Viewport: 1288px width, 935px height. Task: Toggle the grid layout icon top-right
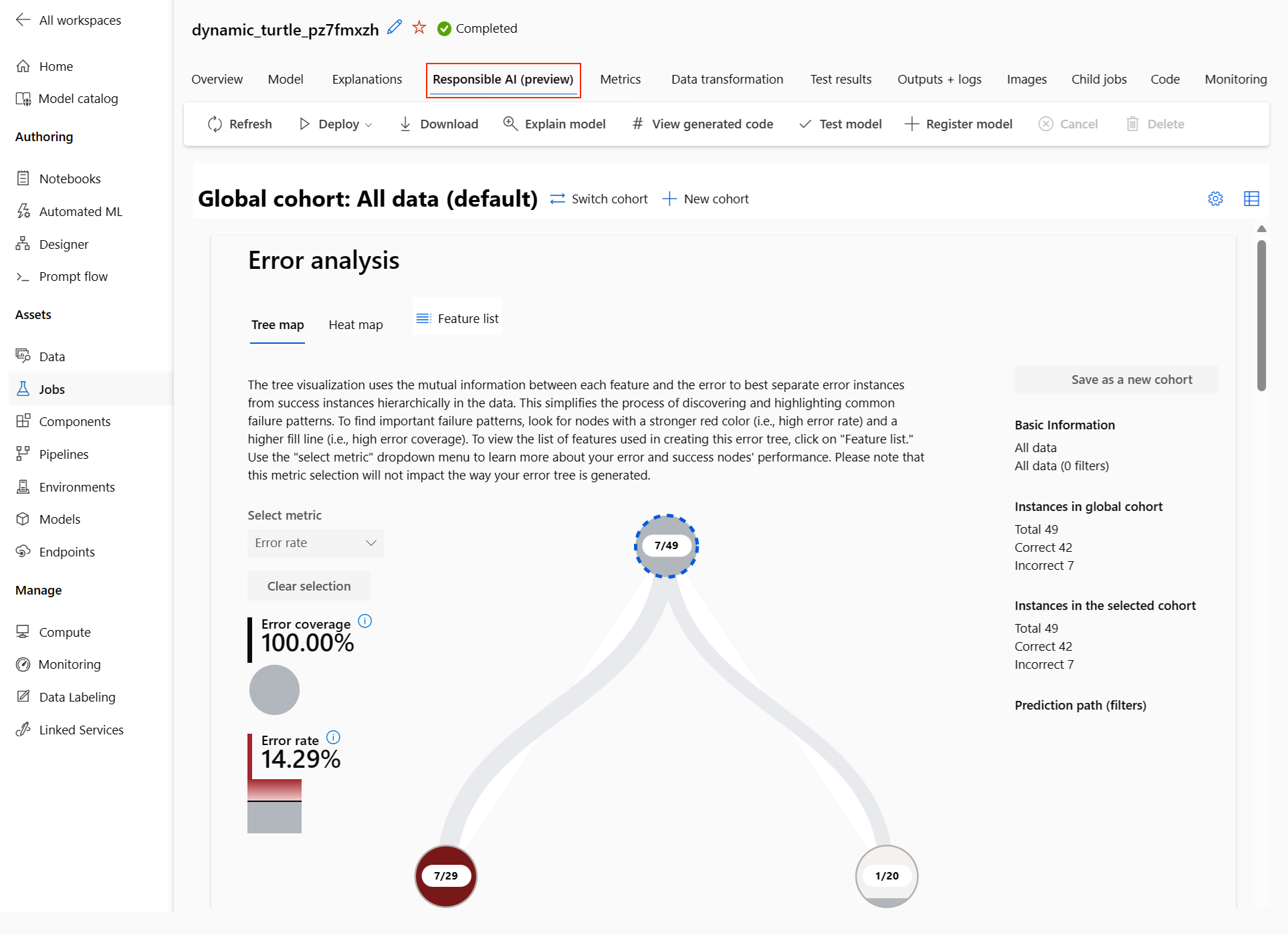(x=1252, y=198)
